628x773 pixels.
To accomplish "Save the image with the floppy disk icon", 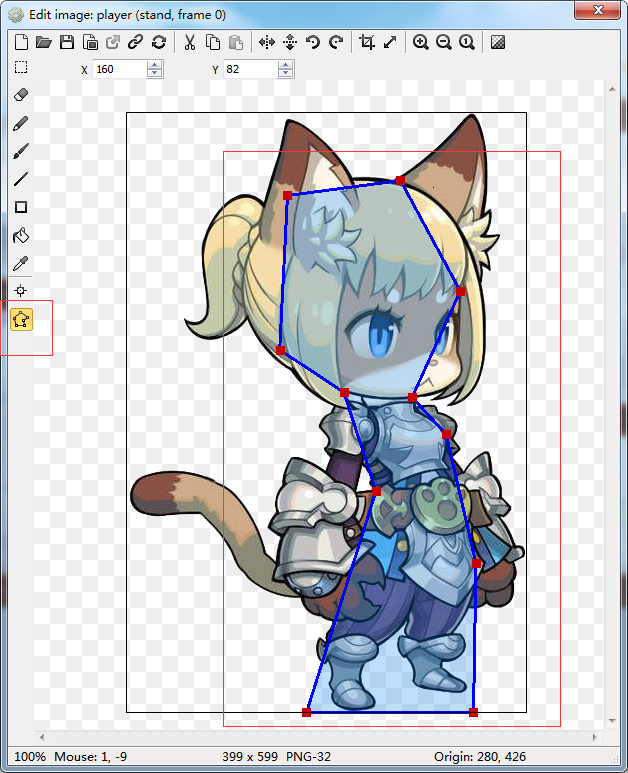I will pos(67,42).
